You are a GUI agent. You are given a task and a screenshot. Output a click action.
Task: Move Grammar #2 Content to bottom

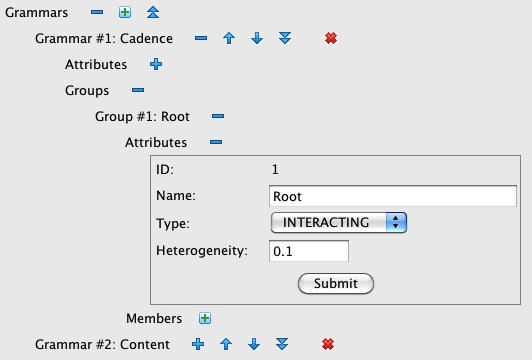point(282,344)
